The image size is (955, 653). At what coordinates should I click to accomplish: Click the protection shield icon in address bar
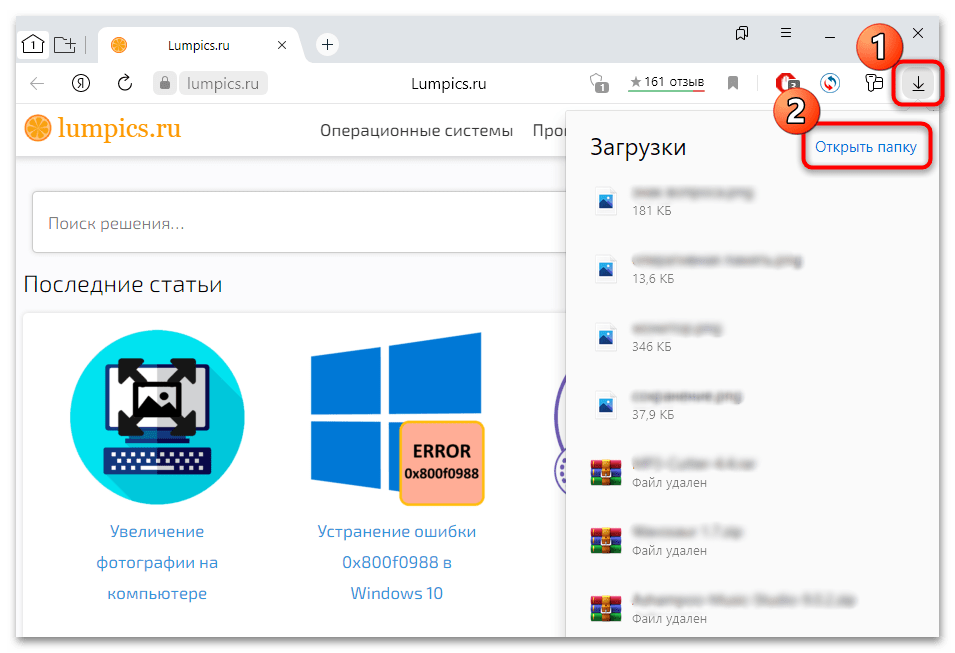598,84
